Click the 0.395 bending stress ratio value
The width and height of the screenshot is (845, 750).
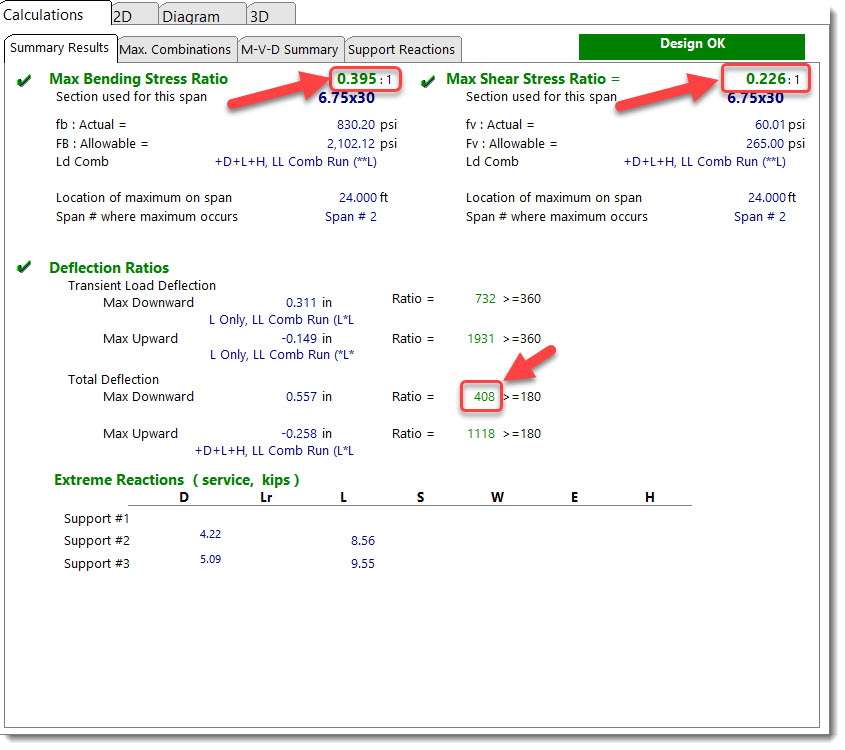356,79
